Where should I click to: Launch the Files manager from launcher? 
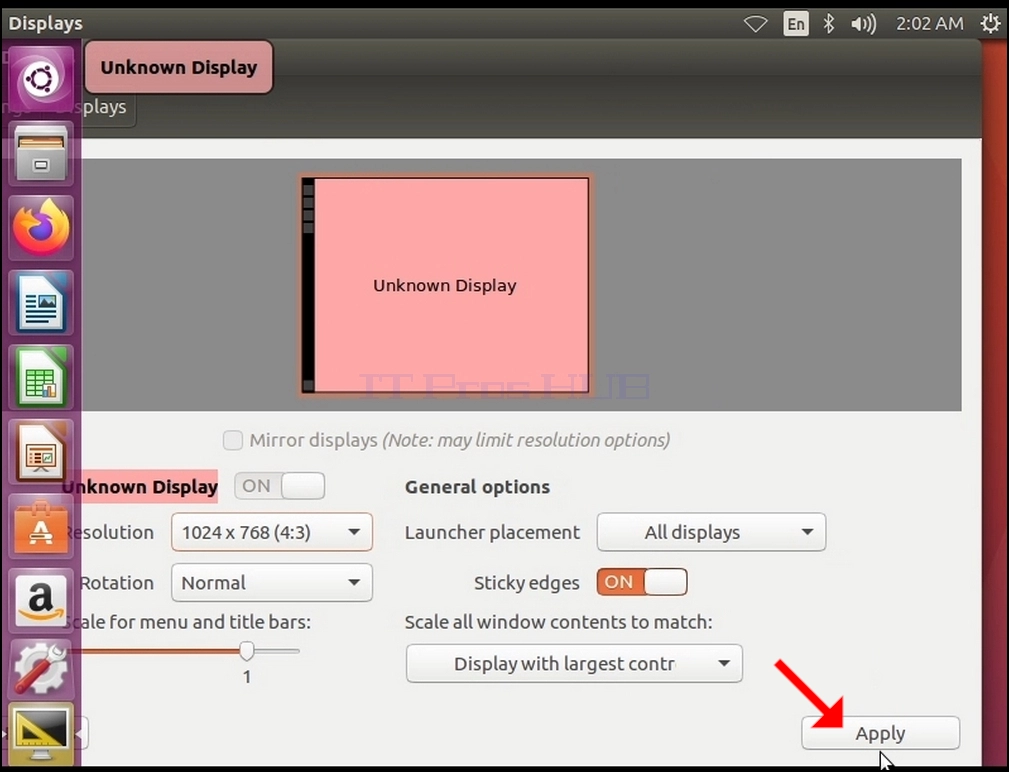pyautogui.click(x=41, y=154)
